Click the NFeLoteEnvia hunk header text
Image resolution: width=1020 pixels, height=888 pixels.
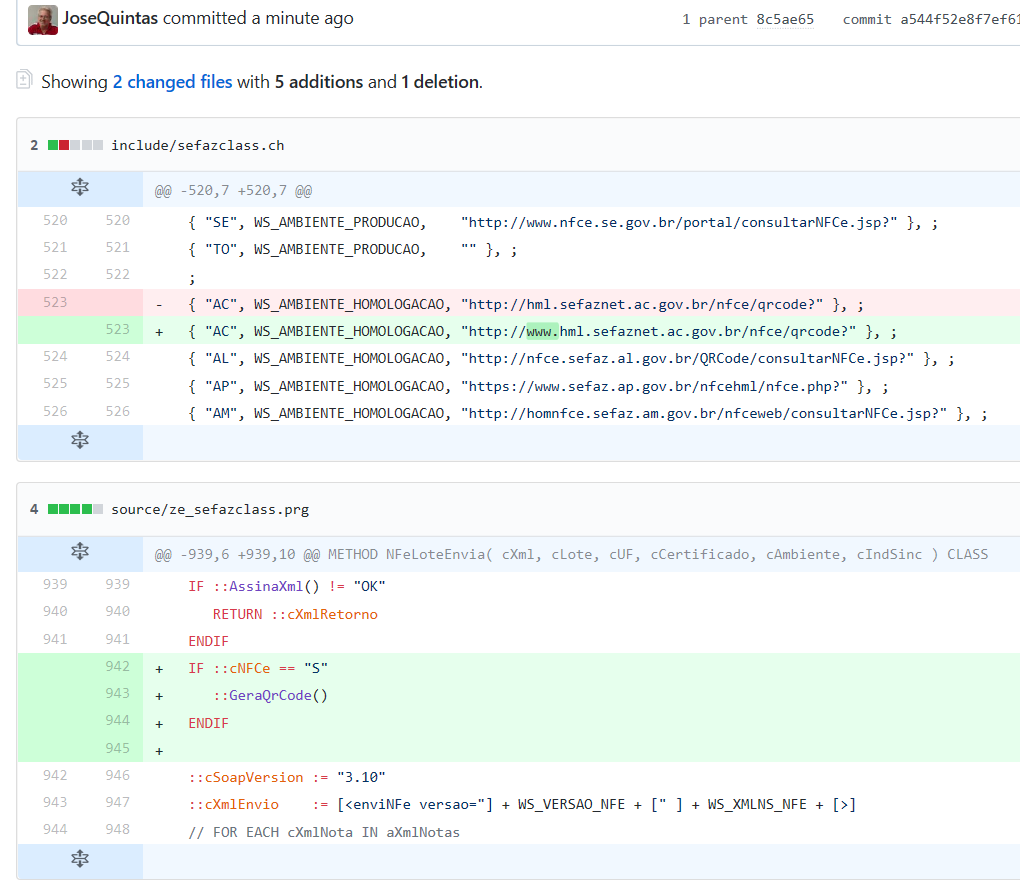point(570,554)
